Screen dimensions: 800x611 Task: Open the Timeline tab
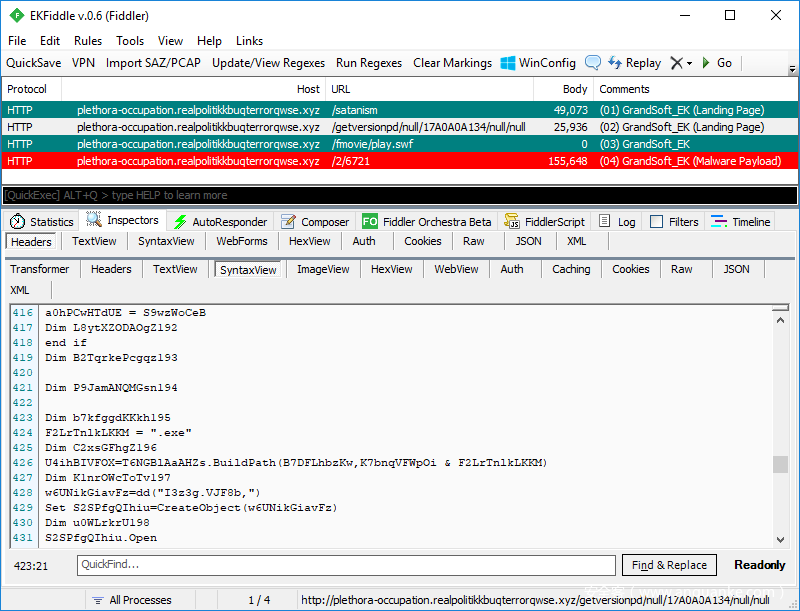(741, 222)
